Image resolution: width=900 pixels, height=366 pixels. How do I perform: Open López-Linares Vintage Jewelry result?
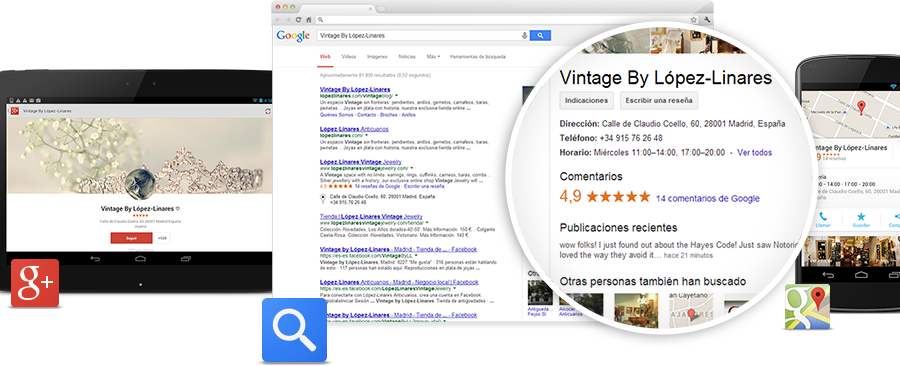[x=360, y=162]
